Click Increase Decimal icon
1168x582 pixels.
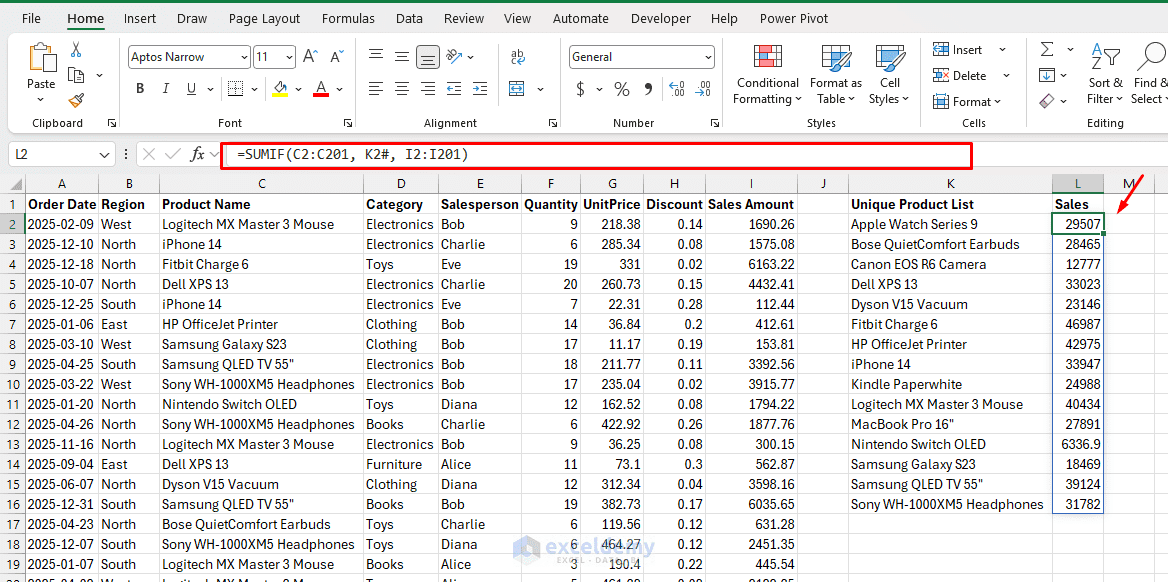[676, 89]
